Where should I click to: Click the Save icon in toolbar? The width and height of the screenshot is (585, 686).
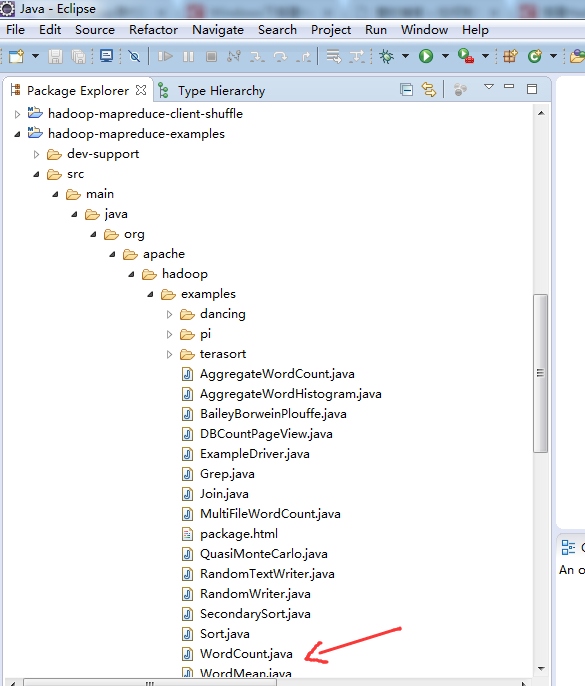[x=55, y=56]
